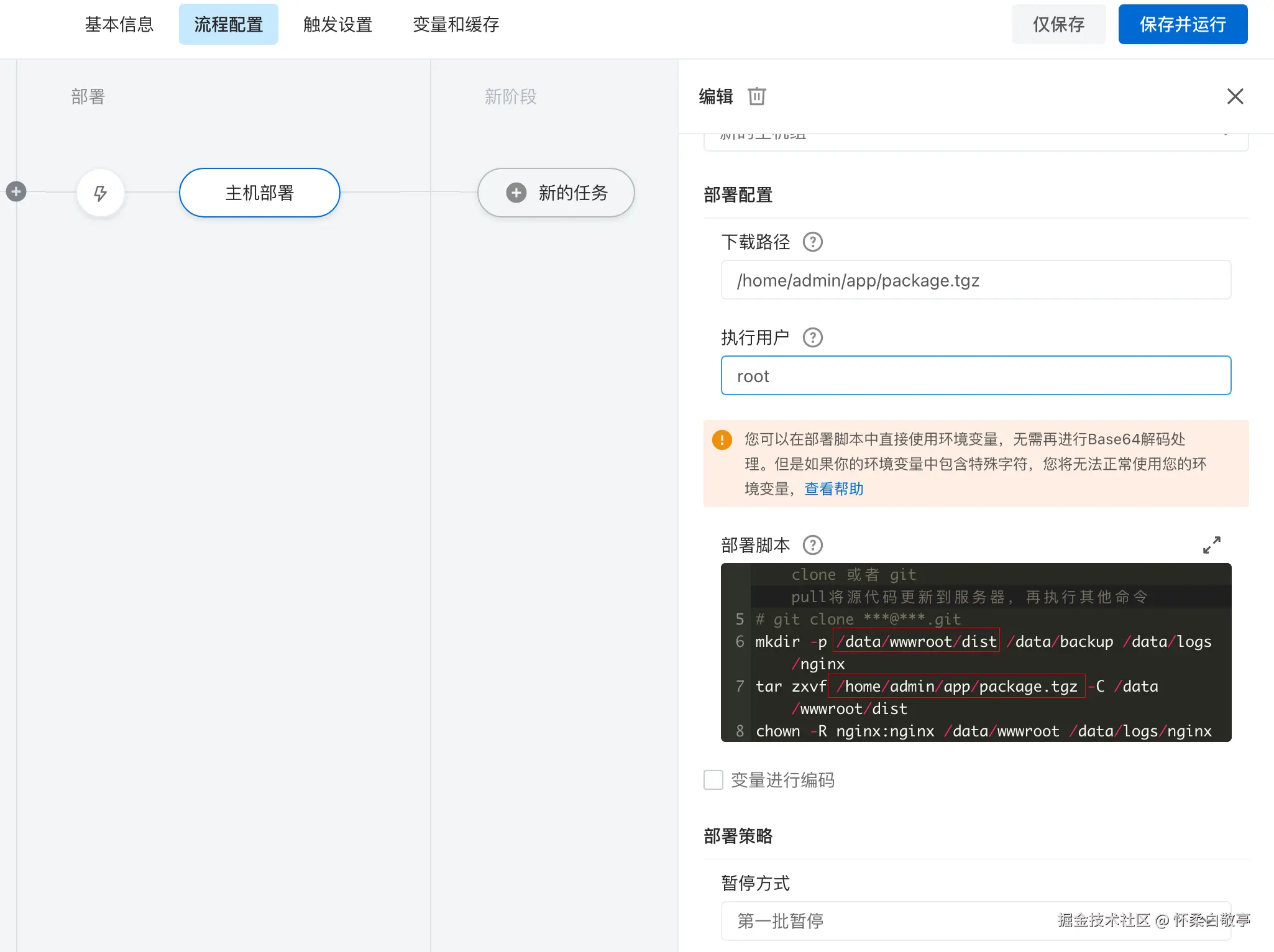This screenshot has width=1274, height=952.
Task: Click the 保存并运行 button
Action: tap(1183, 24)
